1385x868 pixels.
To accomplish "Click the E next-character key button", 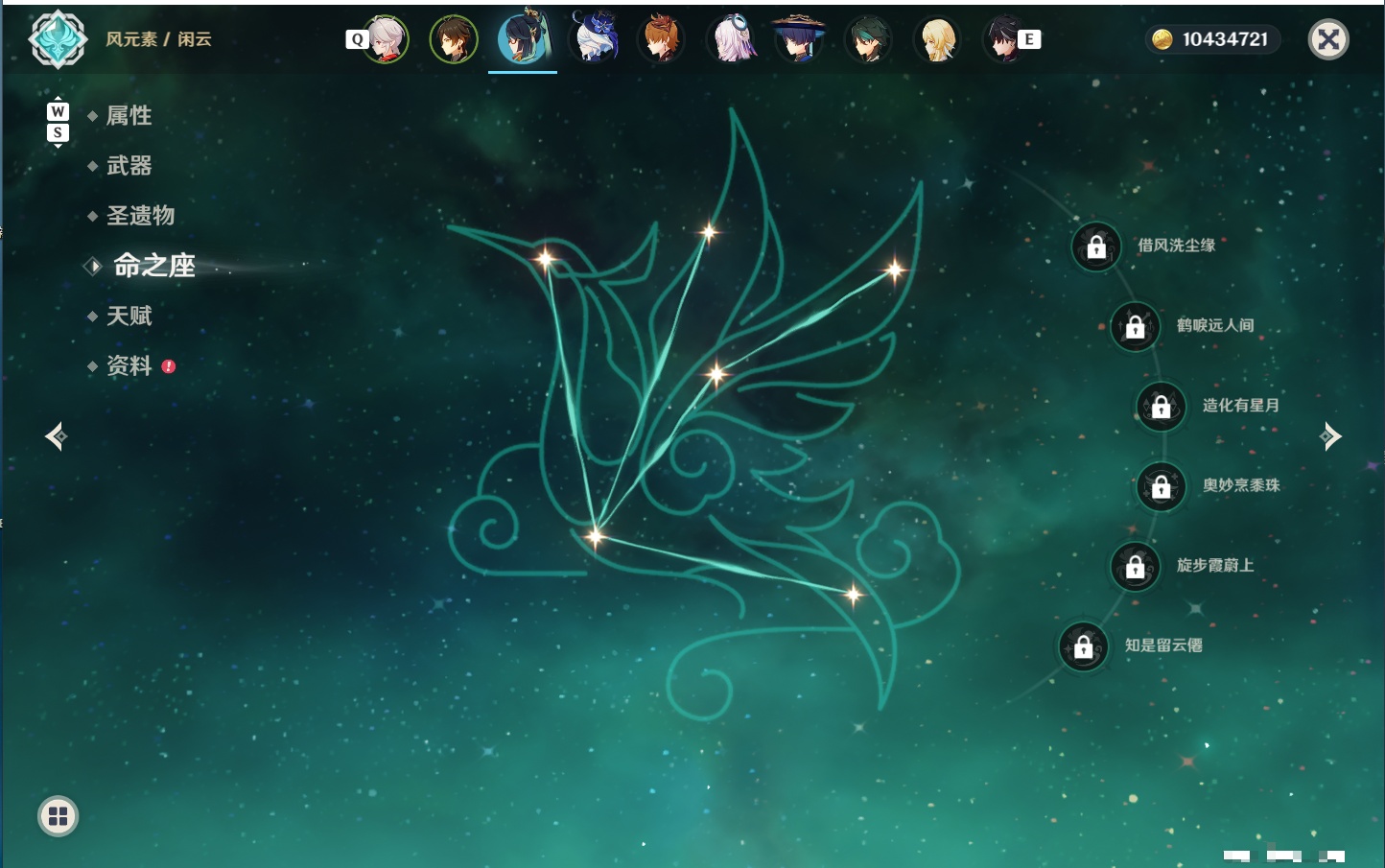I will [1029, 39].
